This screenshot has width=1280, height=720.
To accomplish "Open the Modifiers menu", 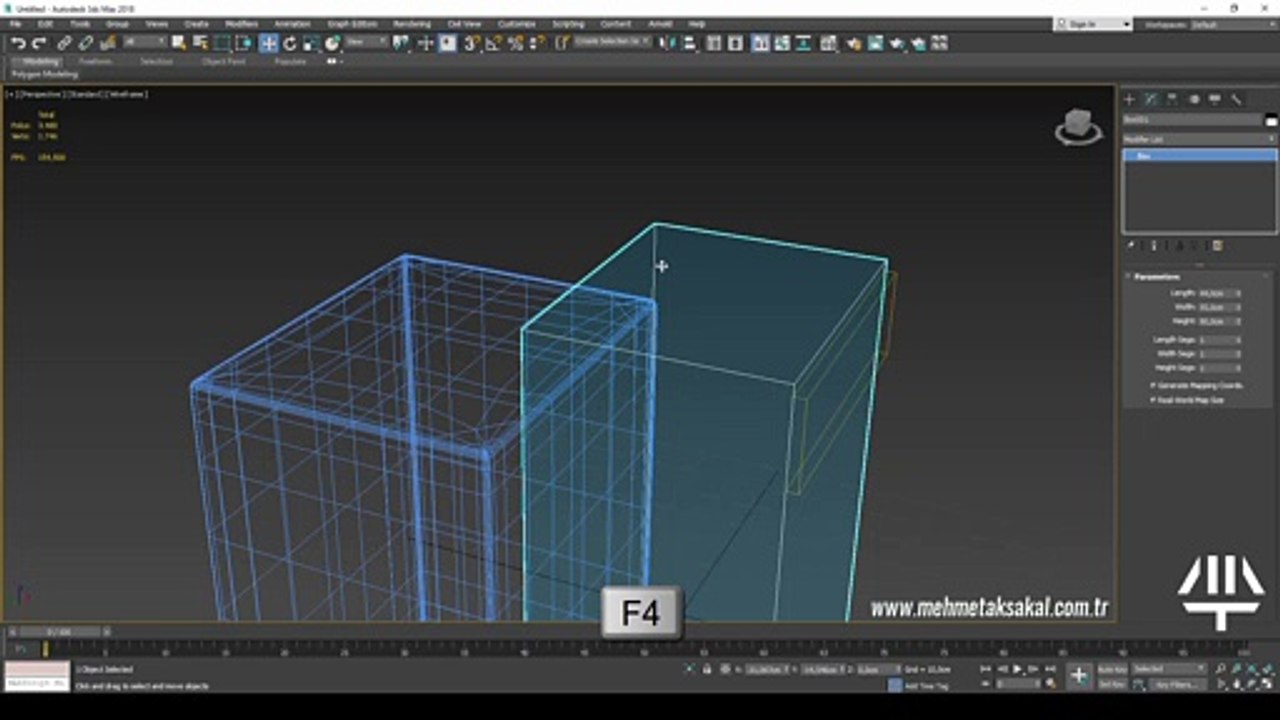I will click(x=241, y=23).
